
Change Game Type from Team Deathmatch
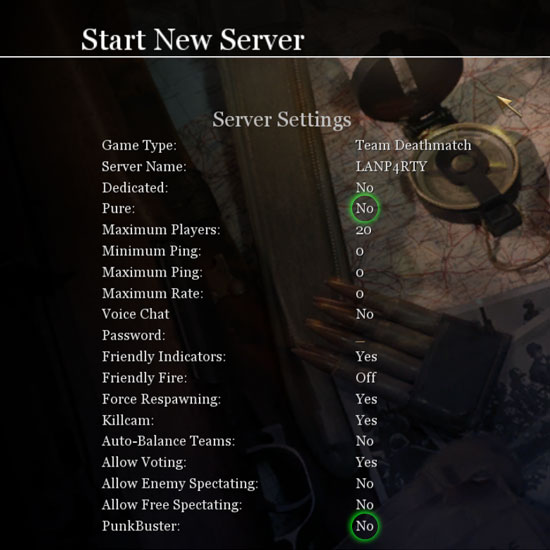click(413, 146)
